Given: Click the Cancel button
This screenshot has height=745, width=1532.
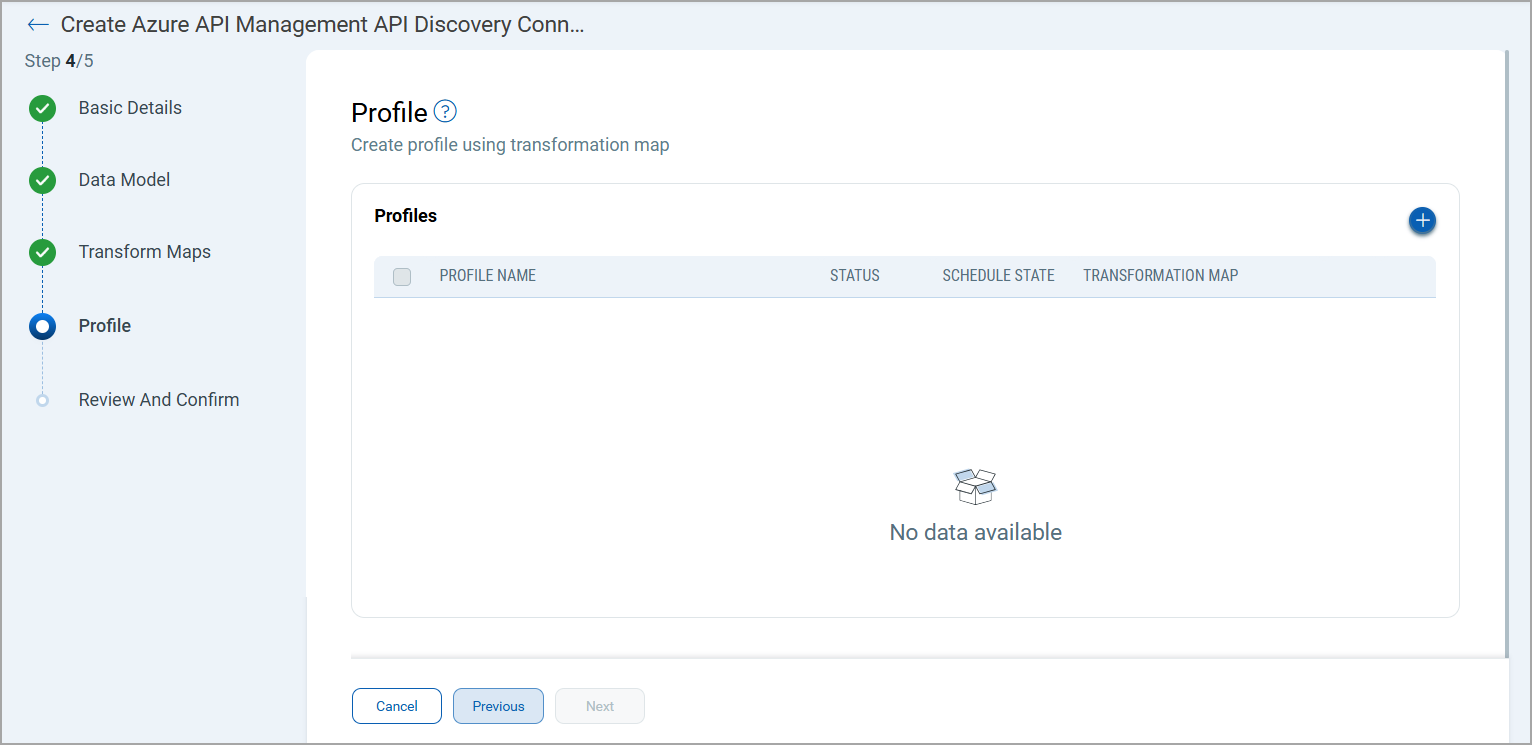Looking at the screenshot, I should click(x=396, y=706).
